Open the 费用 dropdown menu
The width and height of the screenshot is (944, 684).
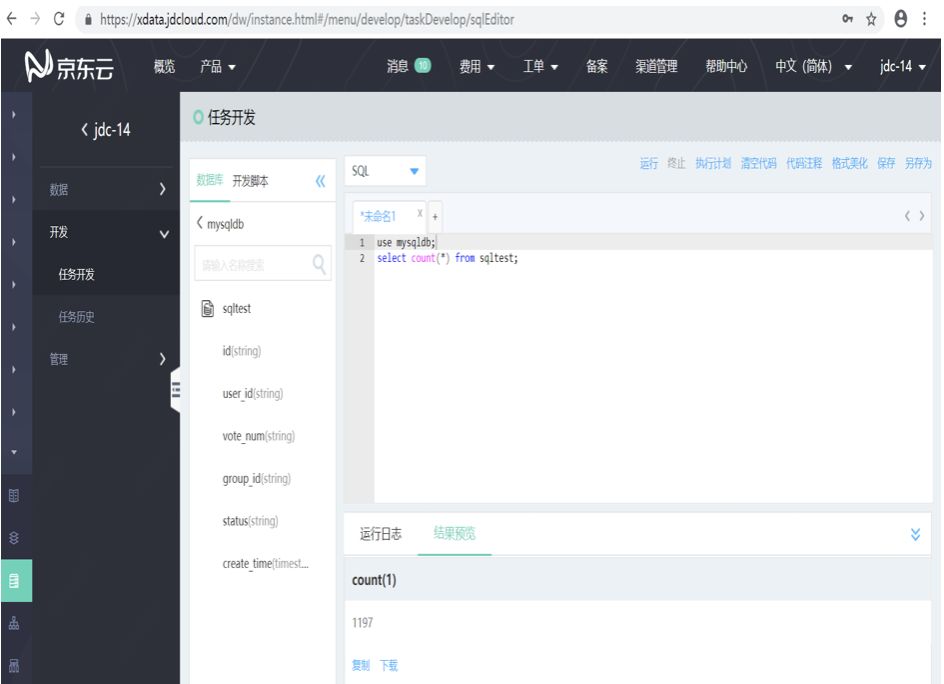point(477,66)
